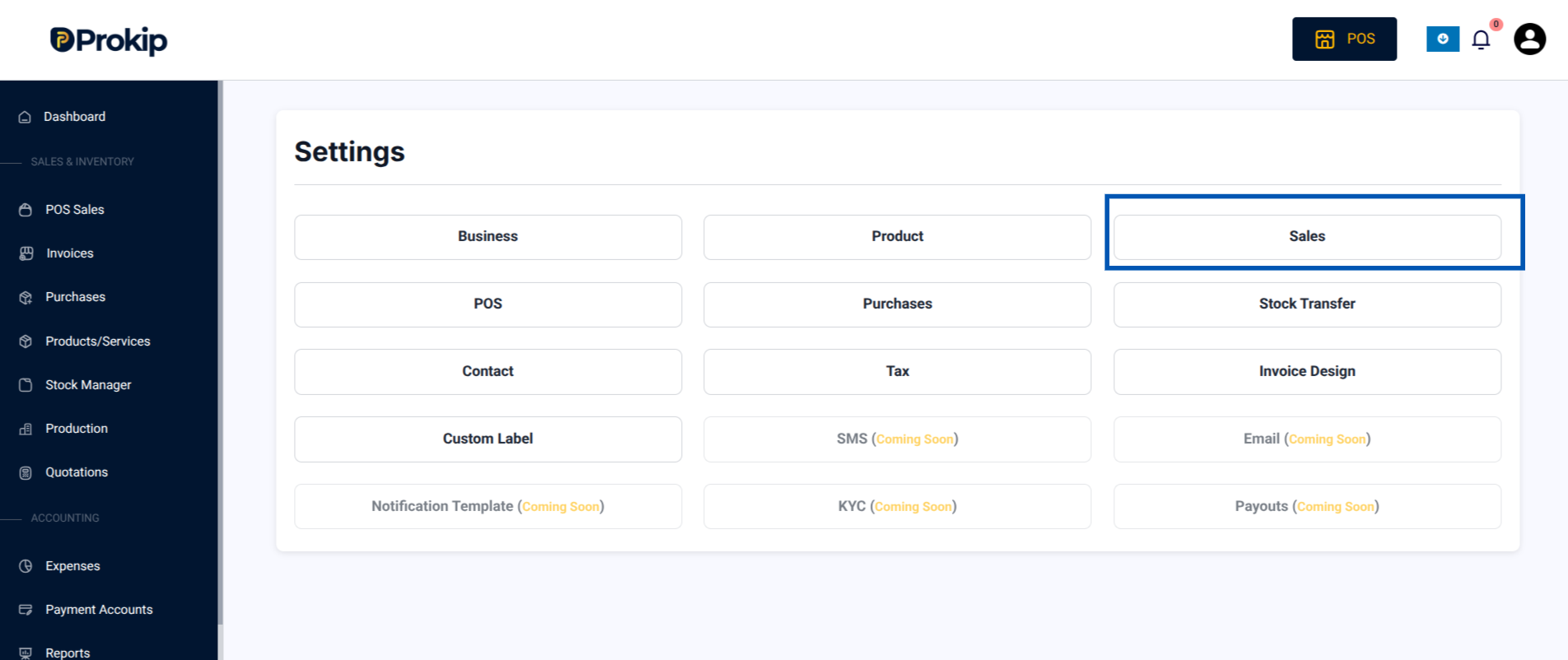Open Production in sidebar
The width and height of the screenshot is (1568, 660).
coord(77,429)
